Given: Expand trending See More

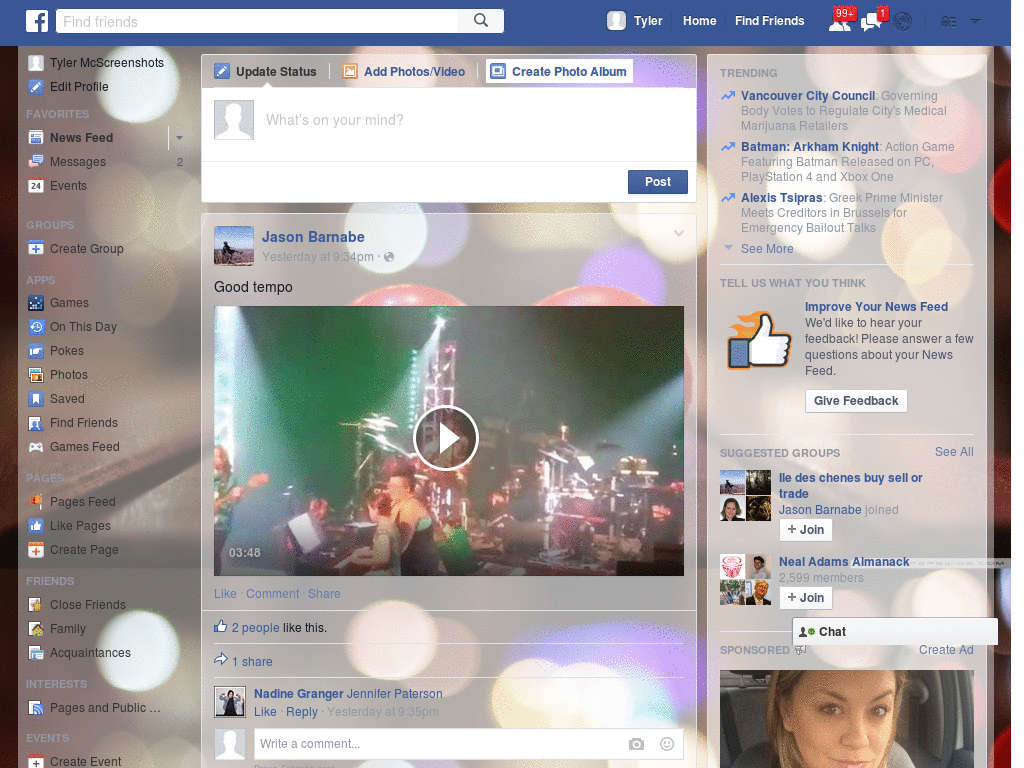Looking at the screenshot, I should [x=767, y=249].
